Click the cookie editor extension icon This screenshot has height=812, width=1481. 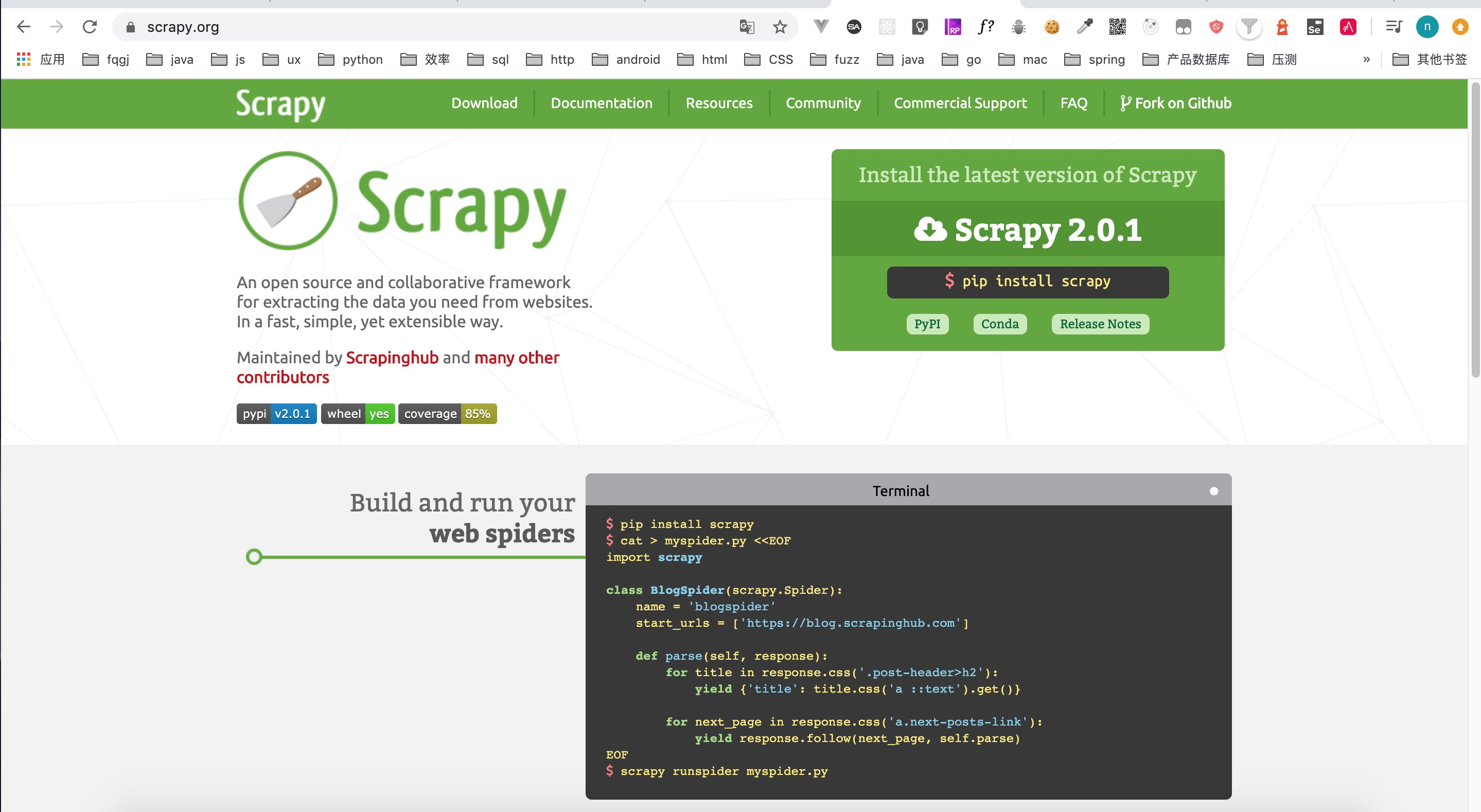point(1051,27)
